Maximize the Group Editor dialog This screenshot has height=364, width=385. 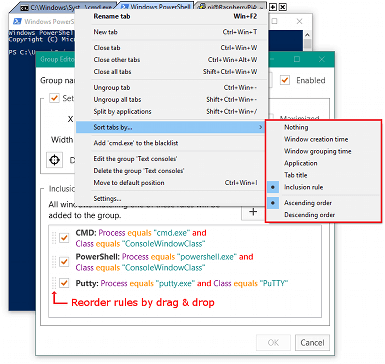pos(297,59)
